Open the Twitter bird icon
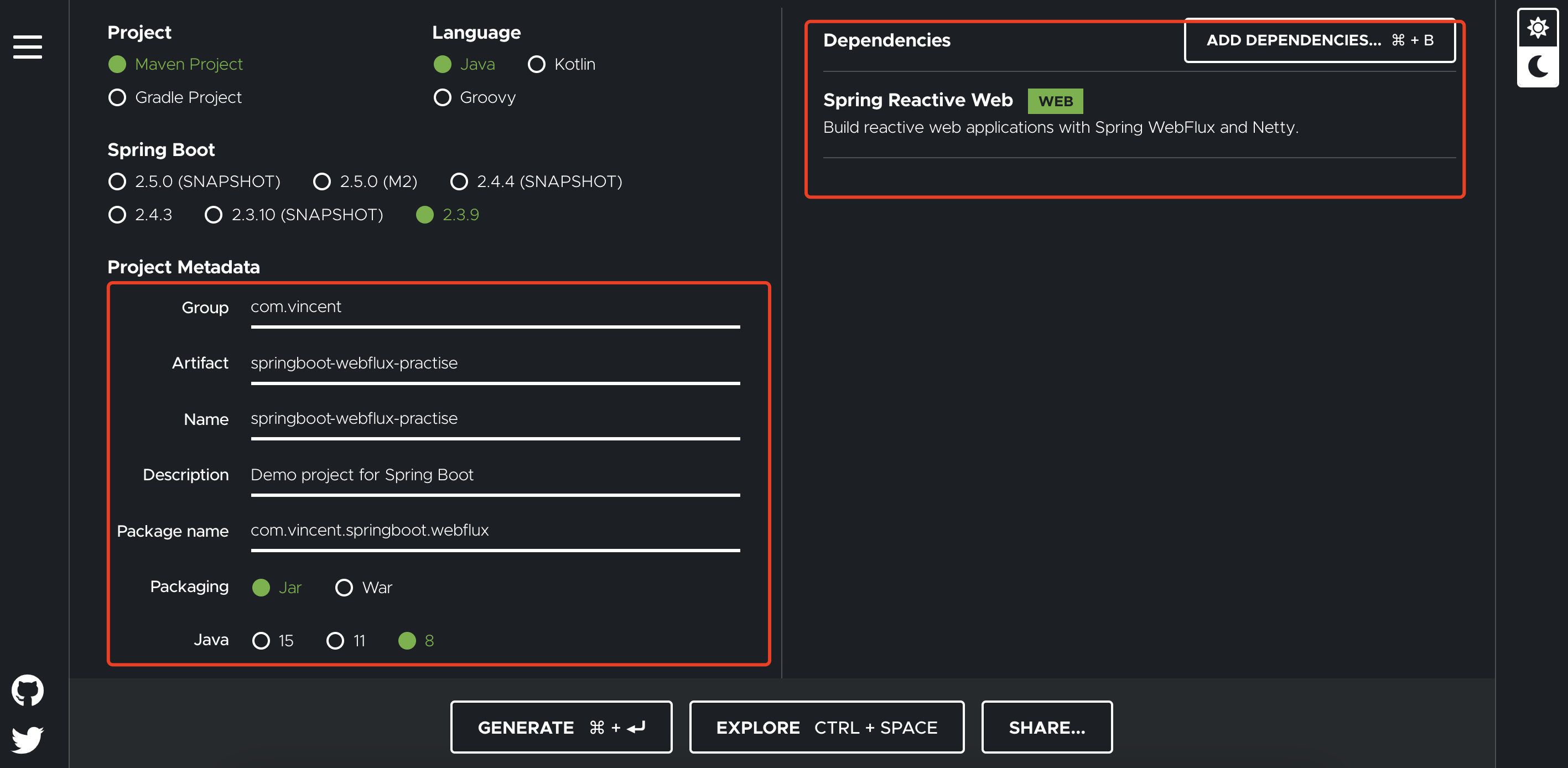The image size is (1568, 768). click(x=28, y=739)
